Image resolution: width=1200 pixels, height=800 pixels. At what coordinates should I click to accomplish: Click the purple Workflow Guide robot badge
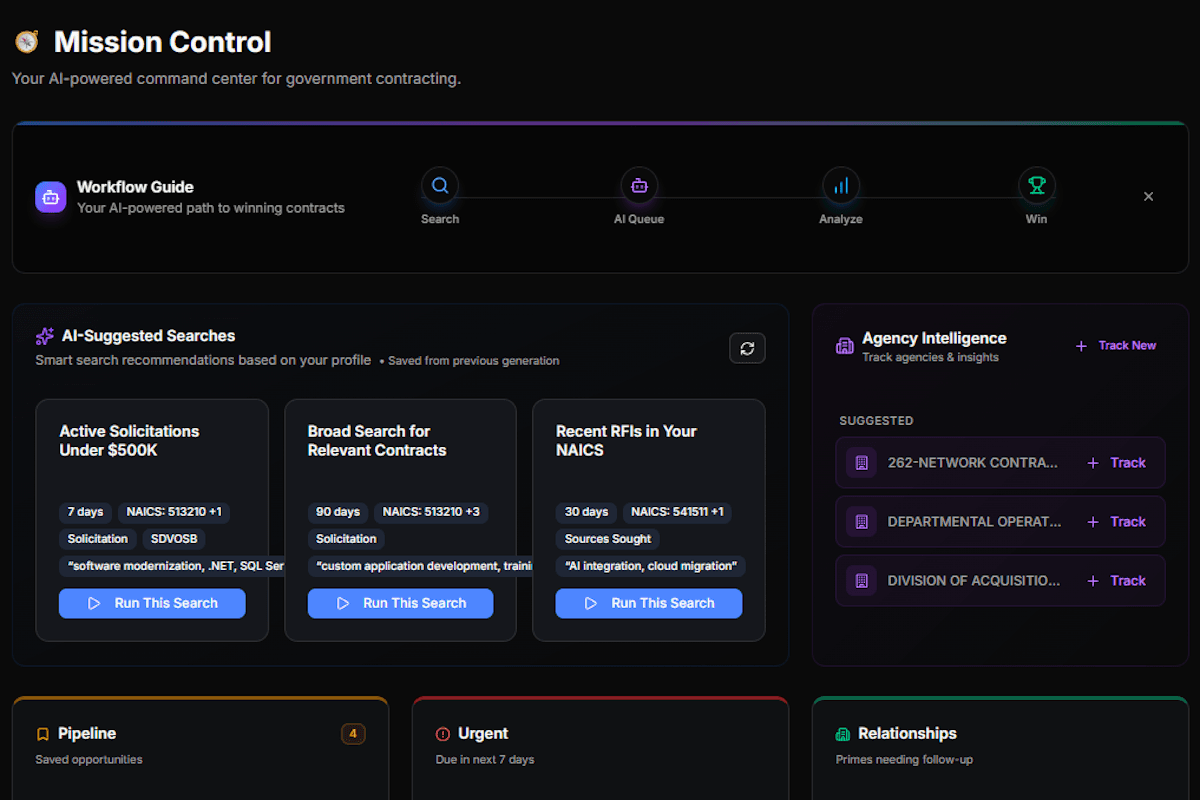[x=50, y=197]
